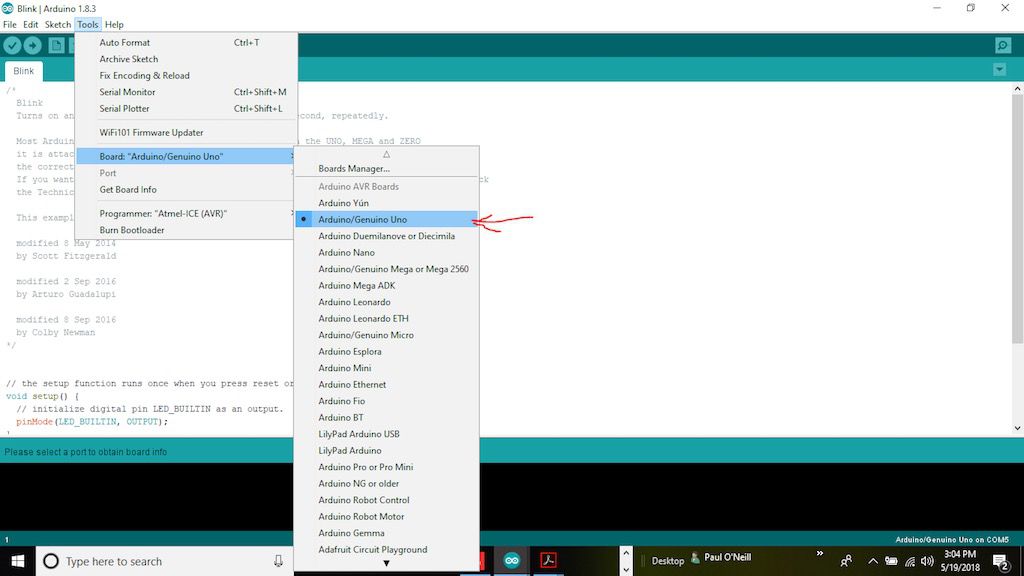Select the Arduino Yún board

[387, 203]
